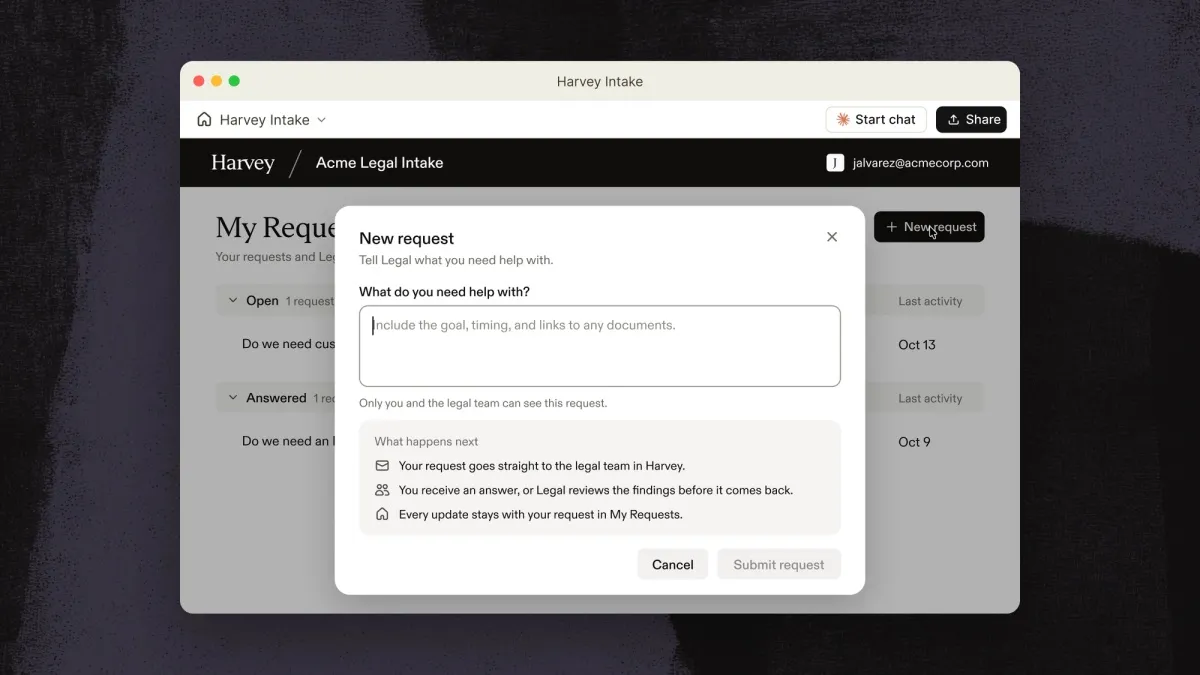This screenshot has width=1200, height=675.
Task: Click the black New request button behind the dialog
Action: 929,227
